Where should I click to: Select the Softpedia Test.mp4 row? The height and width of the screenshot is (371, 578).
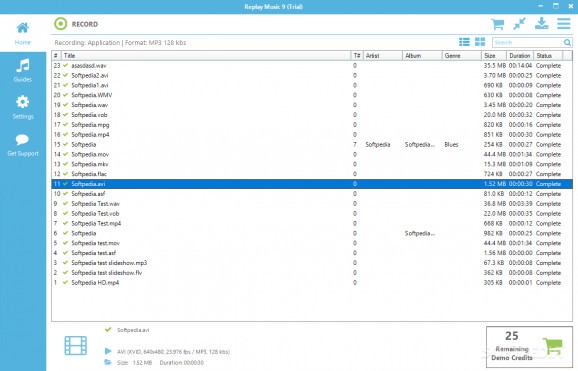pyautogui.click(x=312, y=223)
